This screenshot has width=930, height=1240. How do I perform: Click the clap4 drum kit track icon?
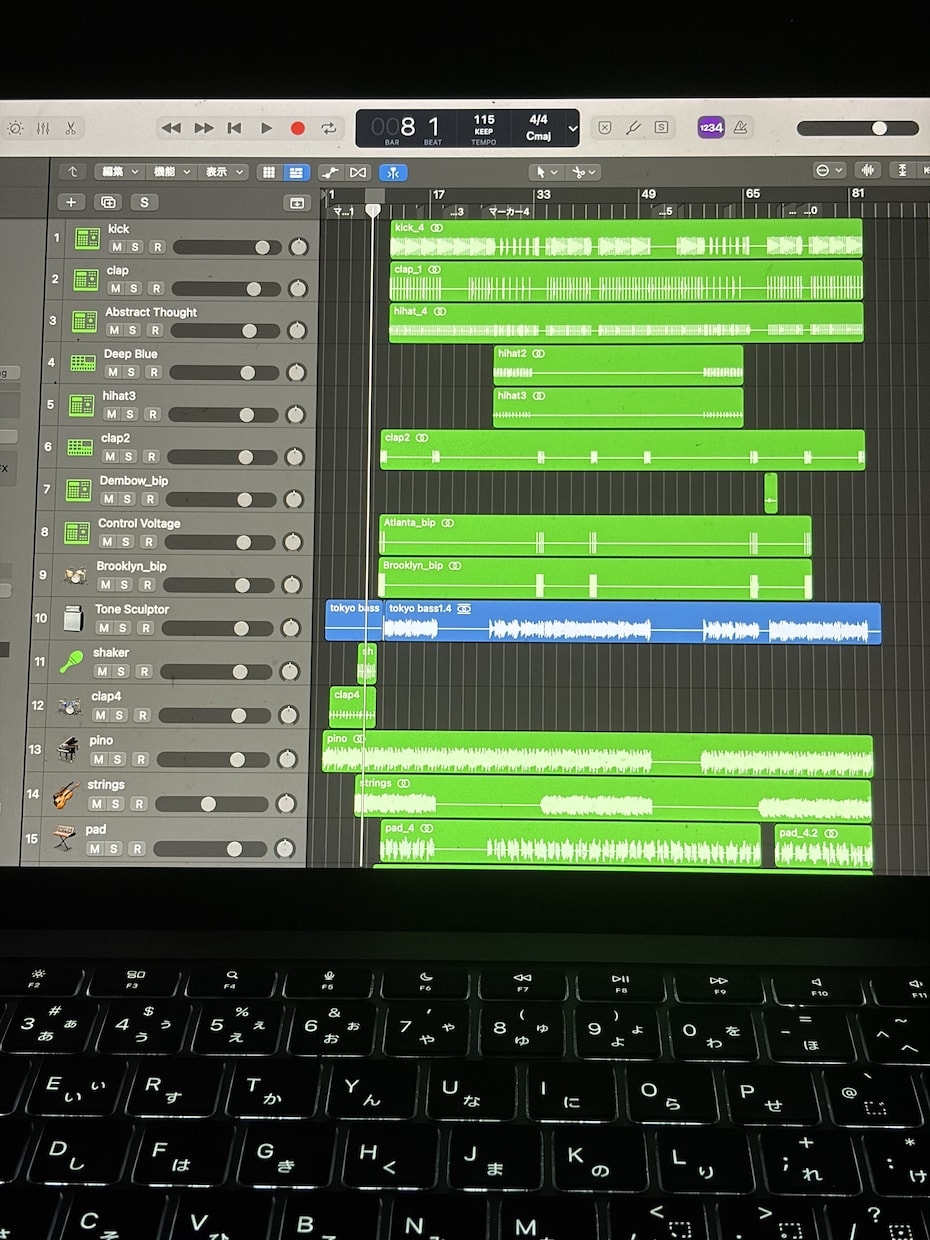[x=70, y=705]
